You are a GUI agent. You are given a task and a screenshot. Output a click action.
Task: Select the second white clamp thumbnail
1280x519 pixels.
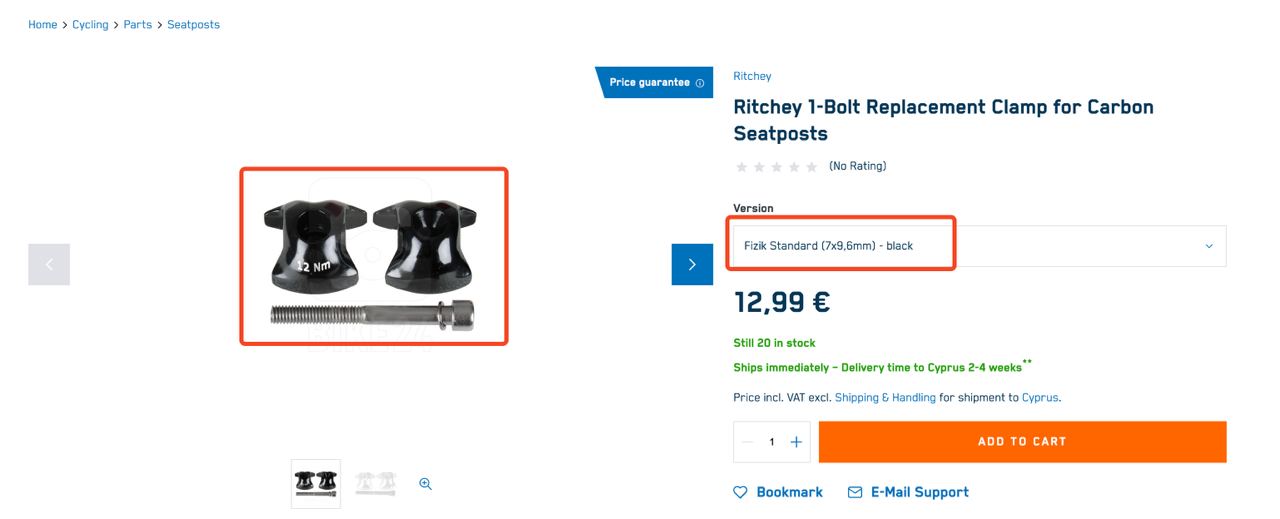pos(376,484)
